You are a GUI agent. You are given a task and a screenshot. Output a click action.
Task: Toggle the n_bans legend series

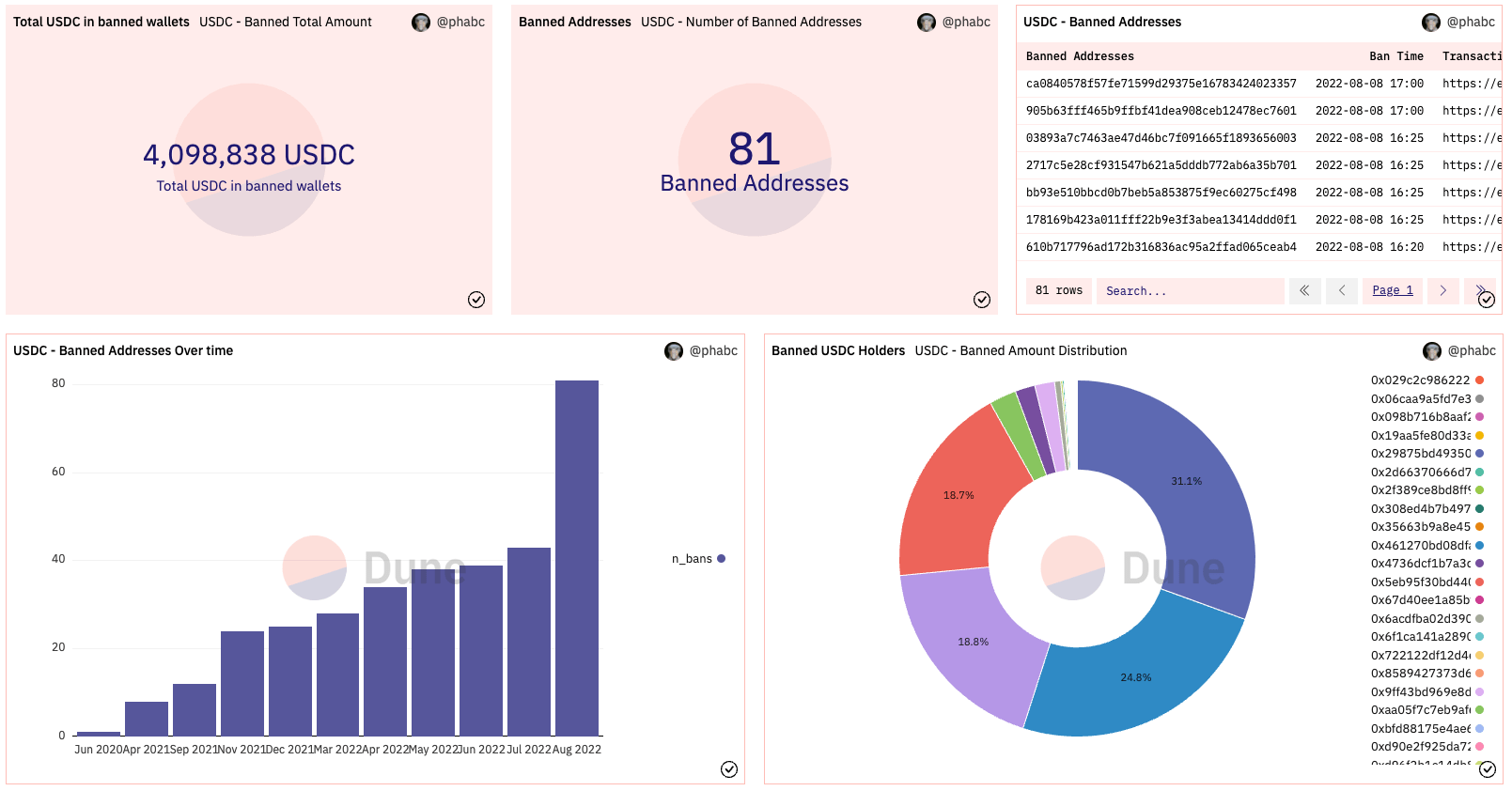(x=698, y=559)
